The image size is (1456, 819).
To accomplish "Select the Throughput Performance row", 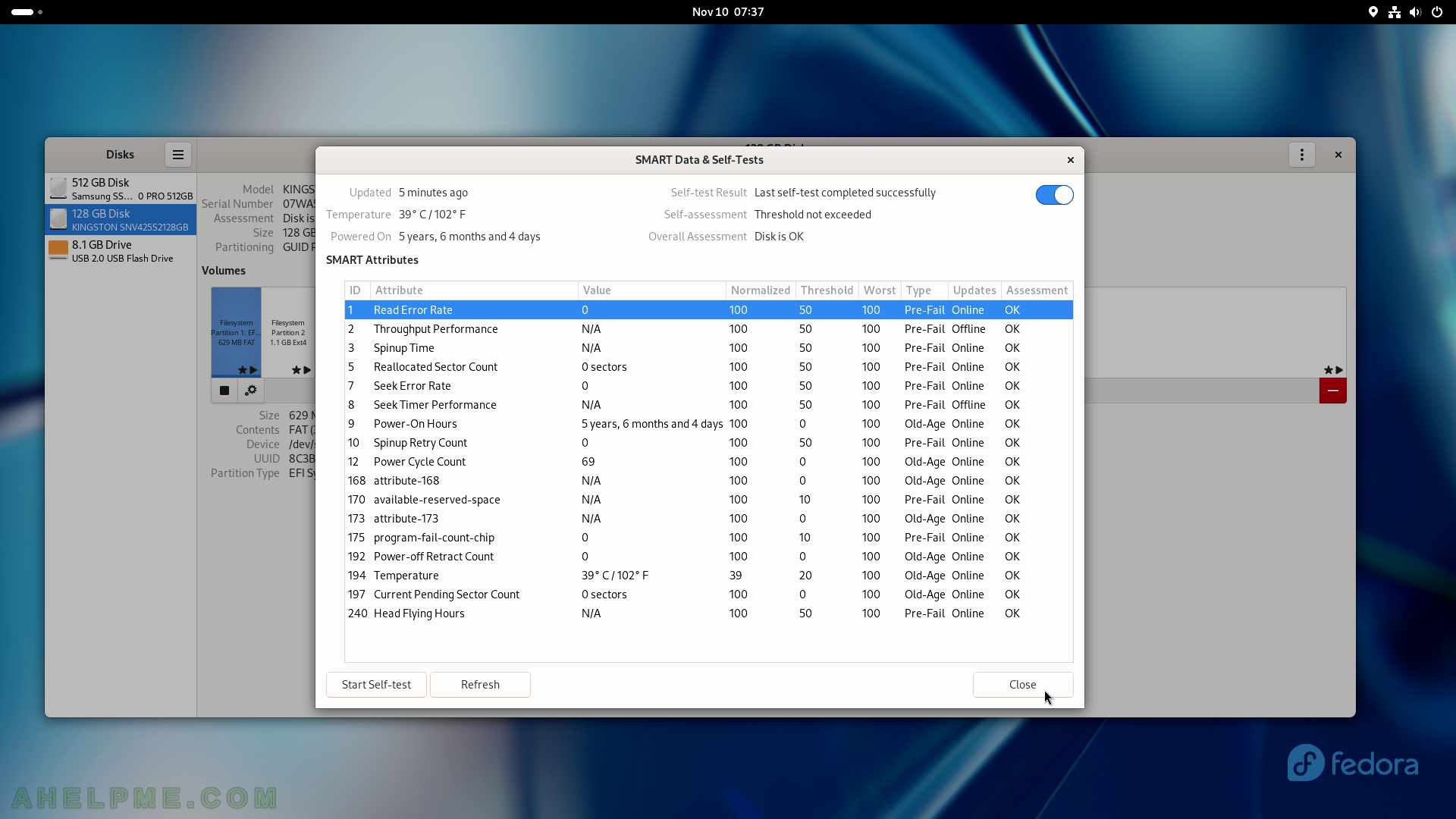I will point(708,329).
